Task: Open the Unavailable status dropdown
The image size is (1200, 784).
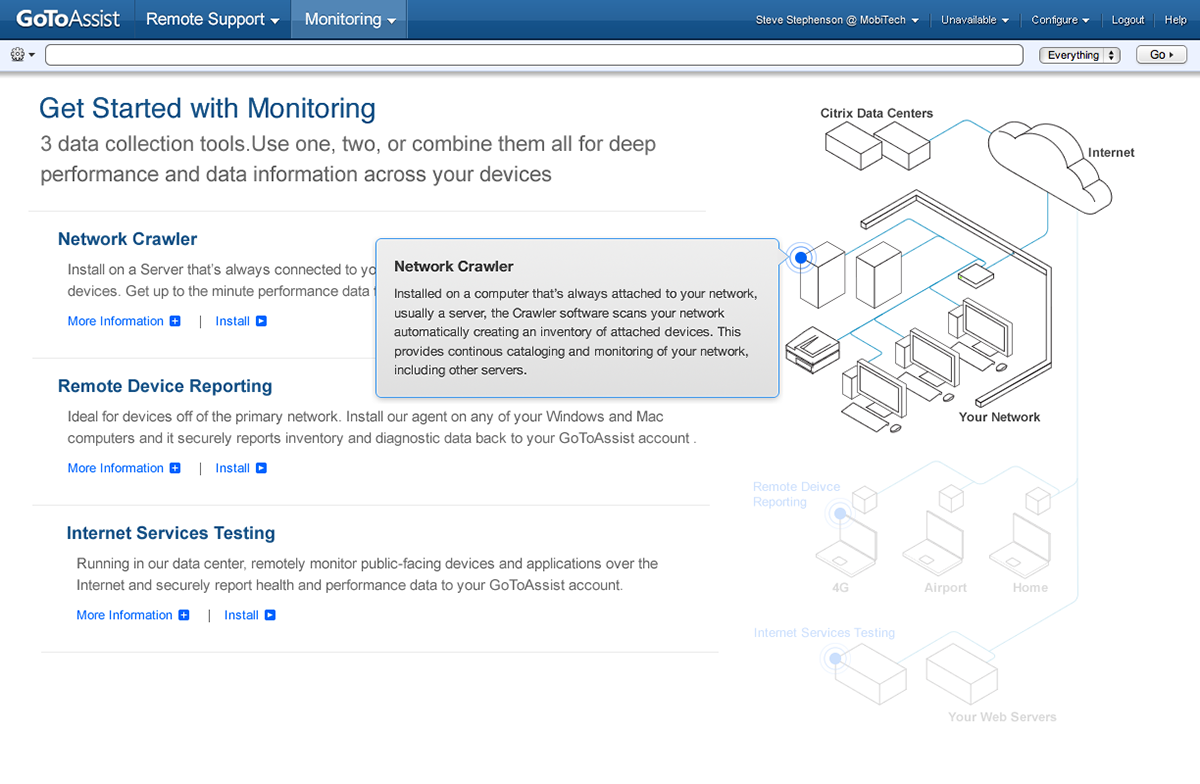Action: coord(974,20)
